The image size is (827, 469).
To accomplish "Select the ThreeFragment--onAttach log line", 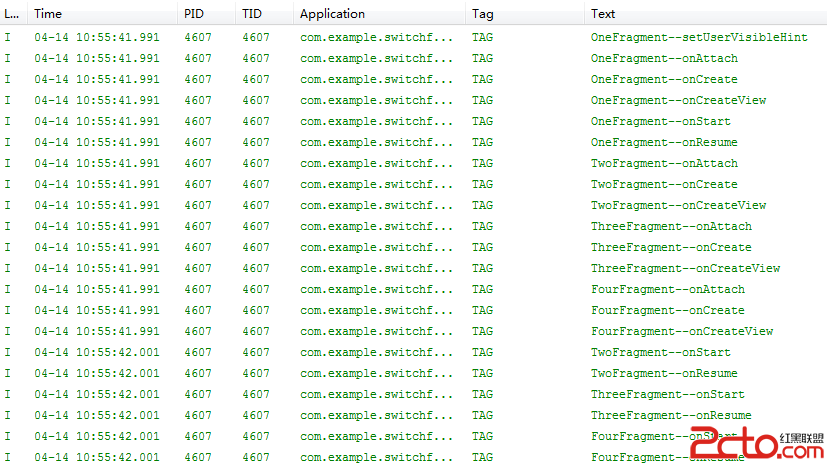I will (670, 226).
